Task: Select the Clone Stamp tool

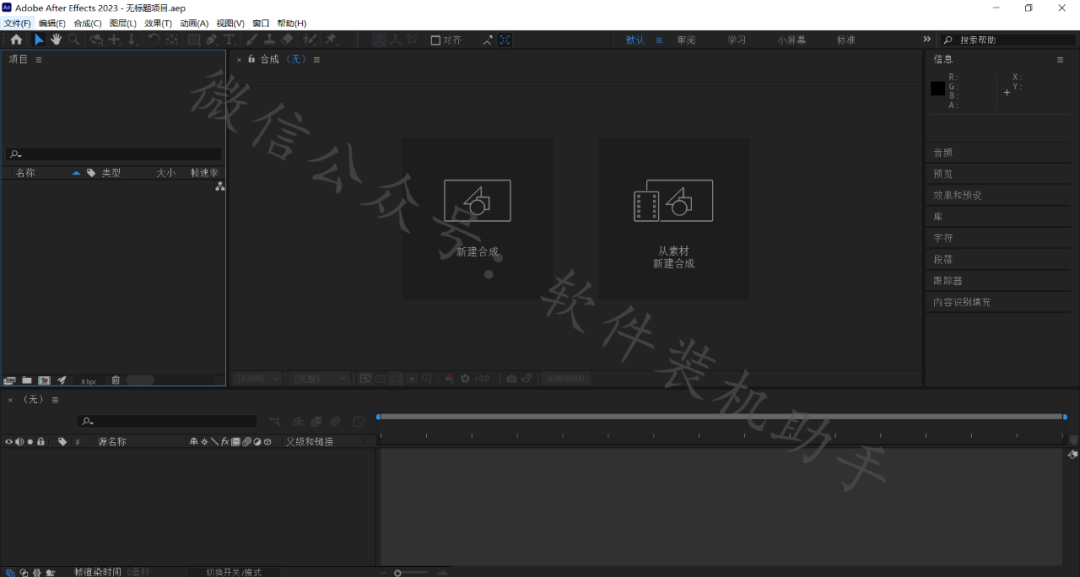Action: pos(269,39)
